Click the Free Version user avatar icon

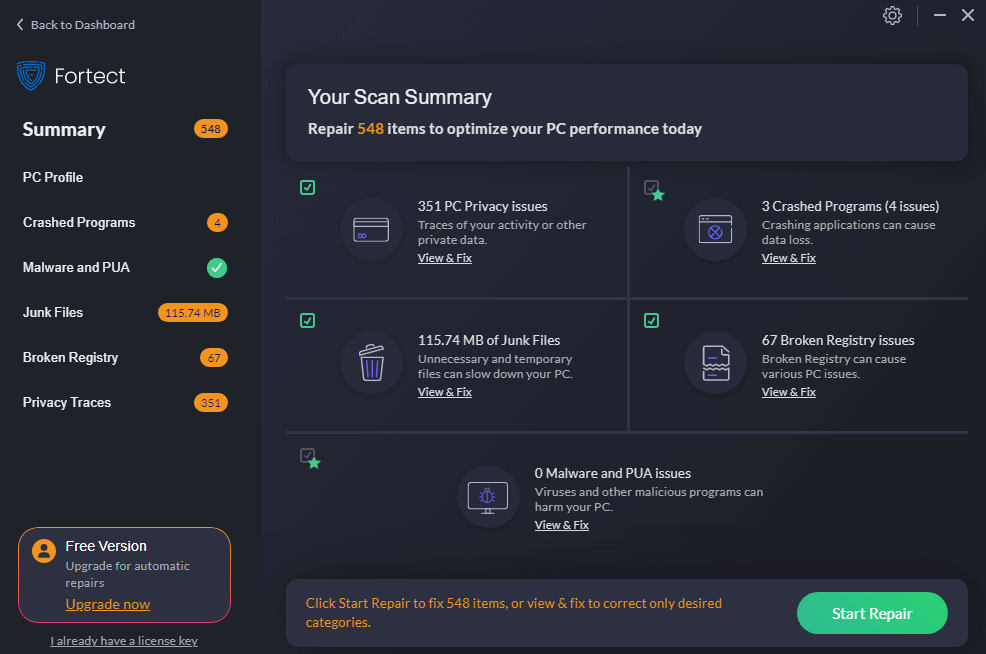[43, 551]
